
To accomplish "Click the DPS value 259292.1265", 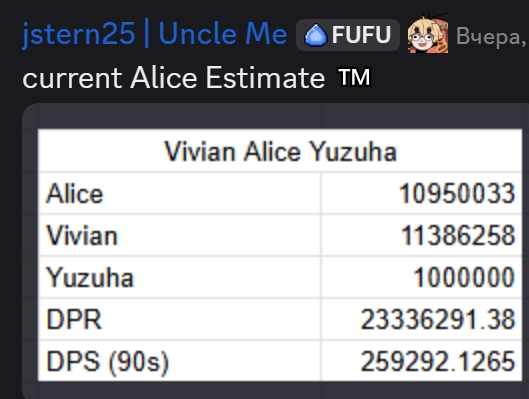I will point(438,361).
